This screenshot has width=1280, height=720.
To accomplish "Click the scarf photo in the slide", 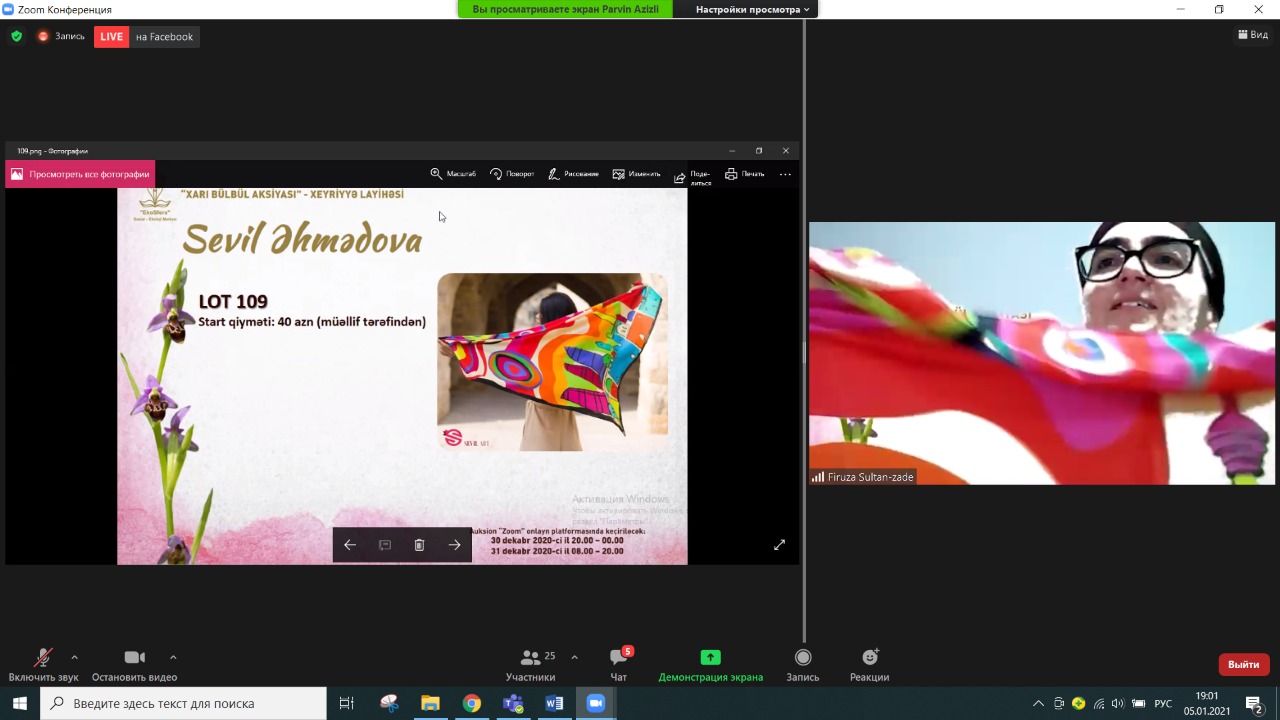I will click(x=552, y=362).
